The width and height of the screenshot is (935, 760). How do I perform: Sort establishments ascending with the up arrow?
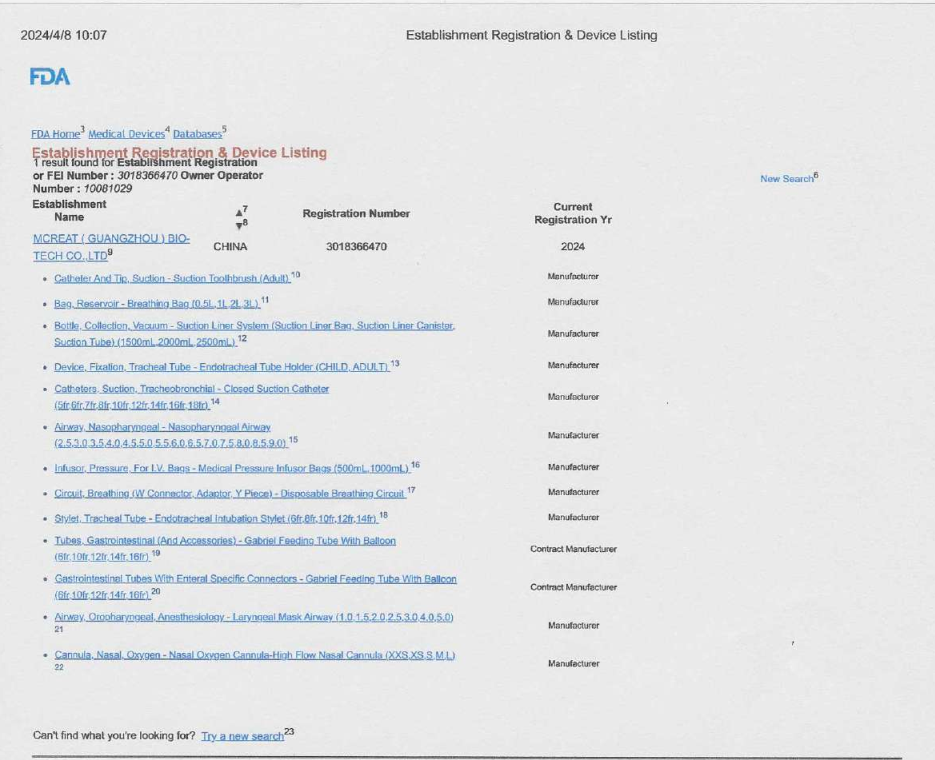[x=239, y=213]
